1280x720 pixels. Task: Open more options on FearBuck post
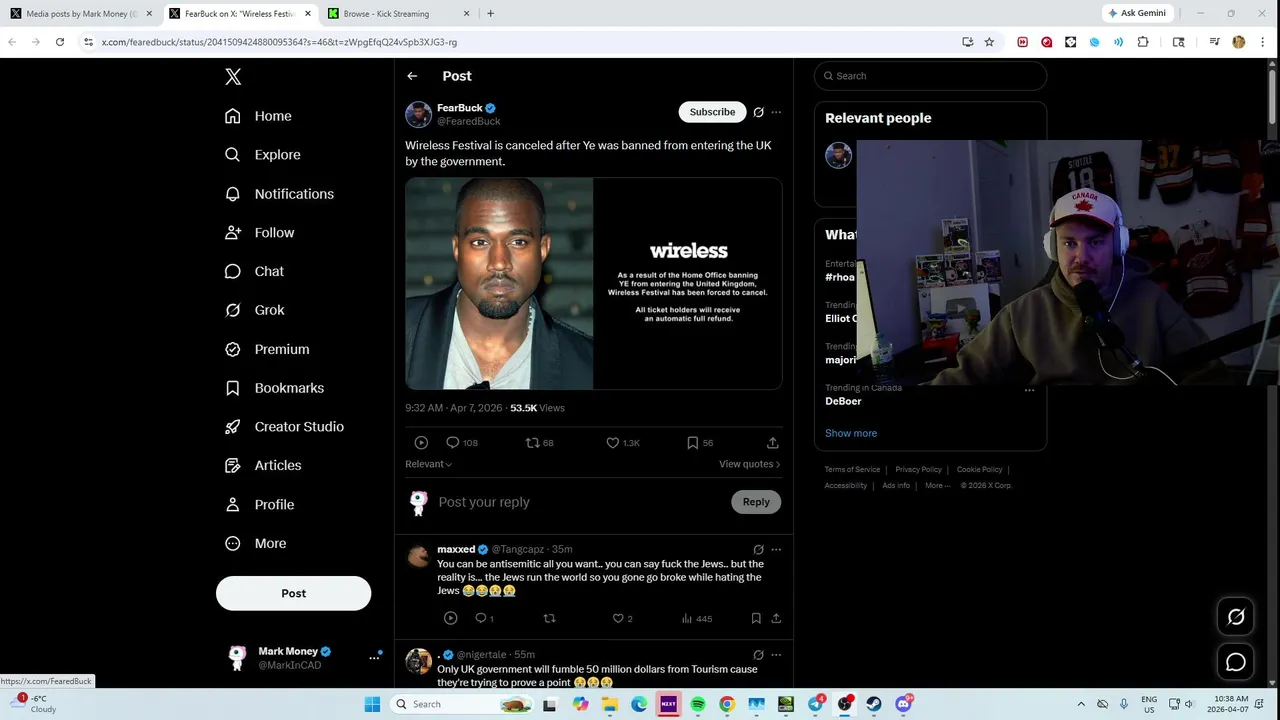click(x=776, y=112)
